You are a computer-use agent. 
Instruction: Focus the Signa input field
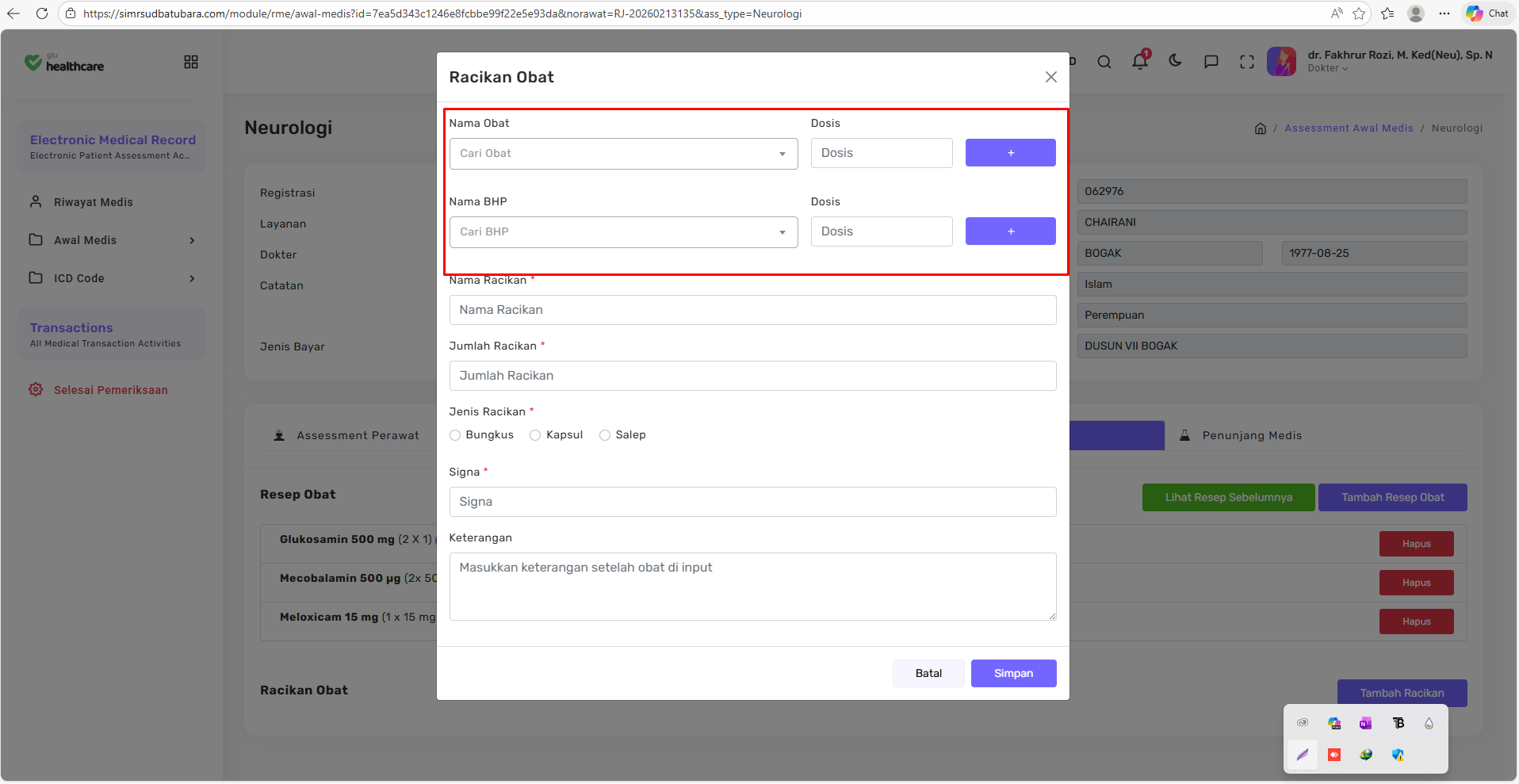[x=752, y=502]
